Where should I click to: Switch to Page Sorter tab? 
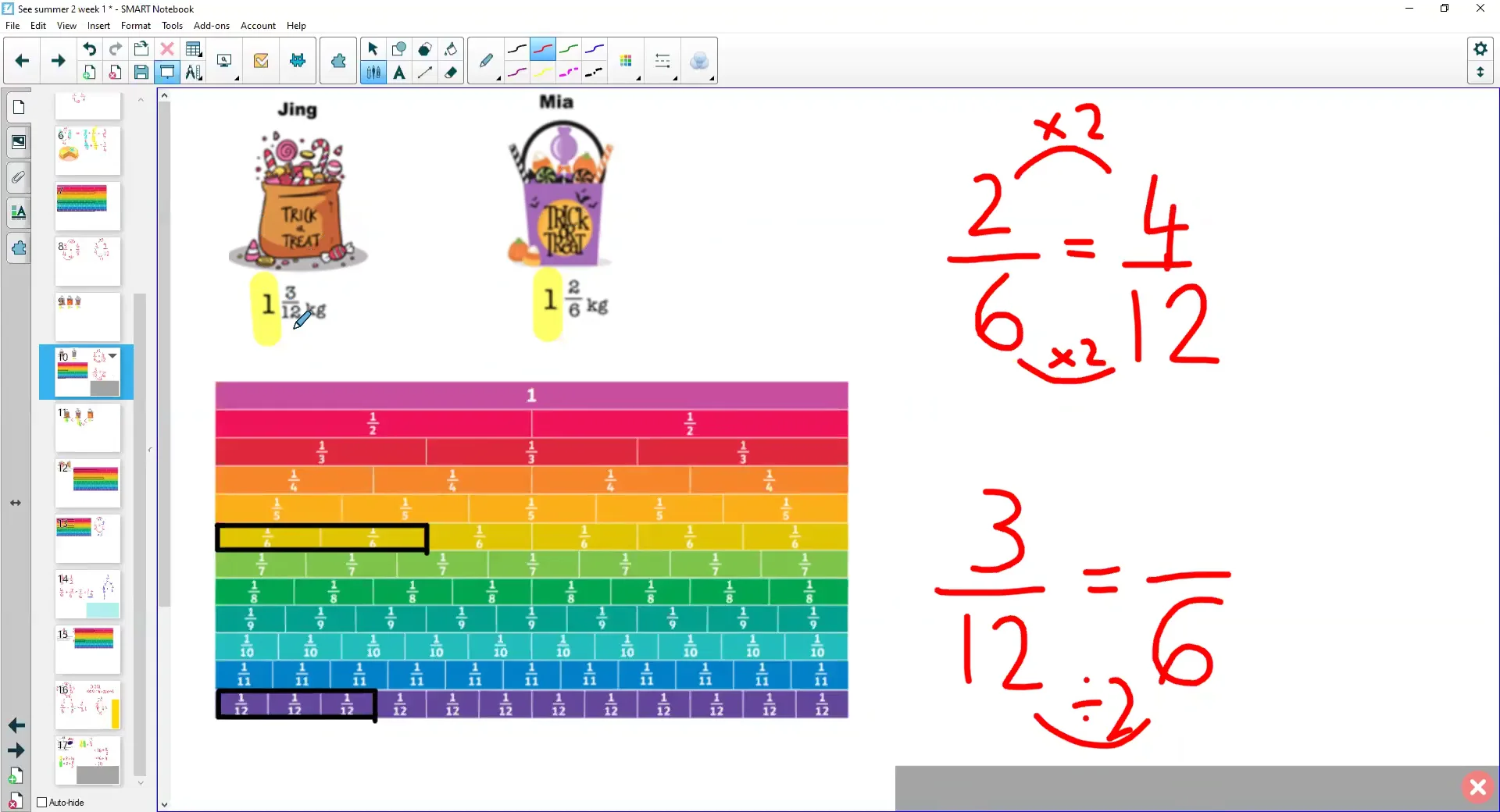19,107
